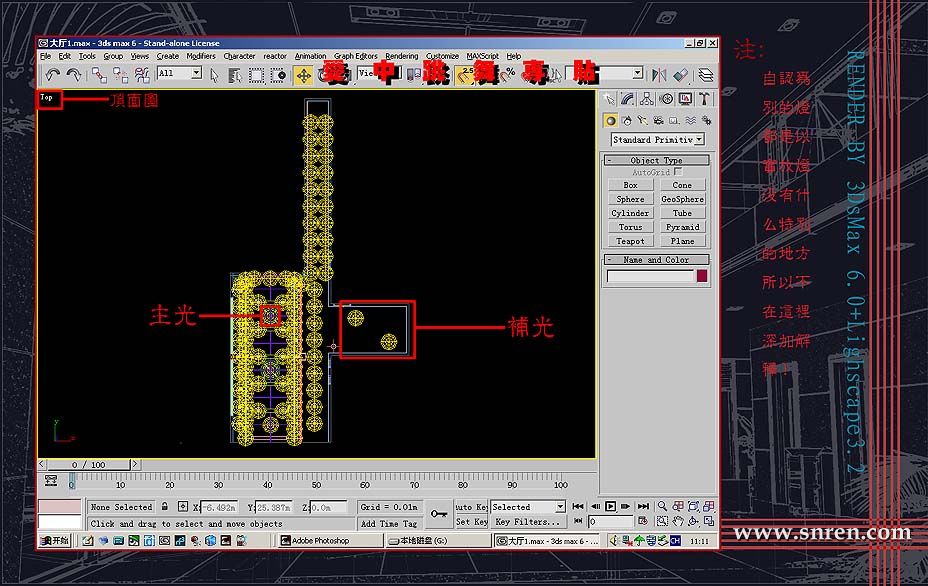
Task: Activate the Select and Link tool
Action: pos(99,75)
